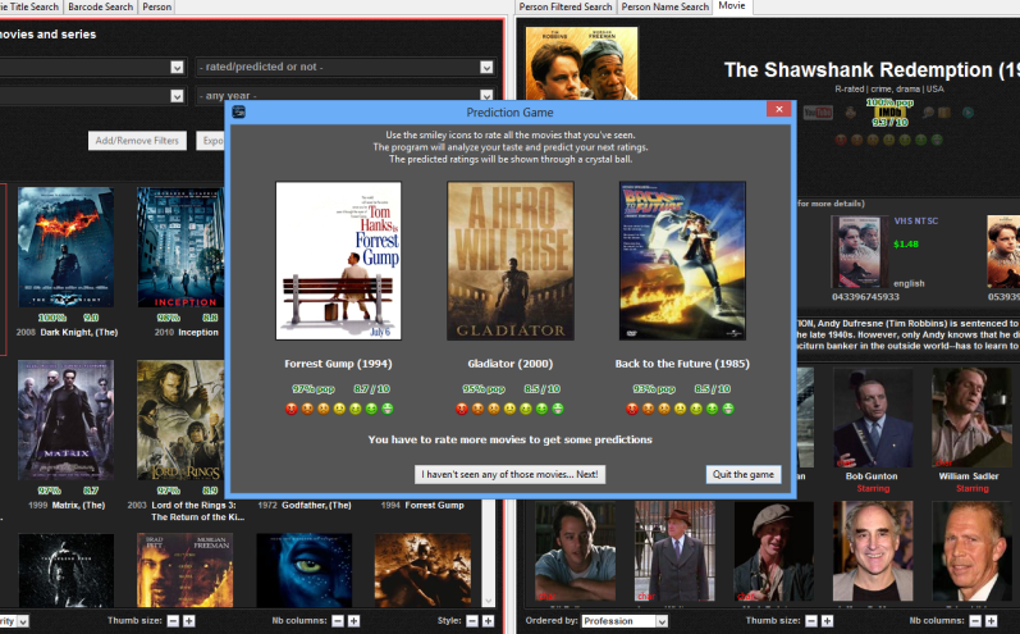Open the 'any year' filter dropdown

point(345,96)
